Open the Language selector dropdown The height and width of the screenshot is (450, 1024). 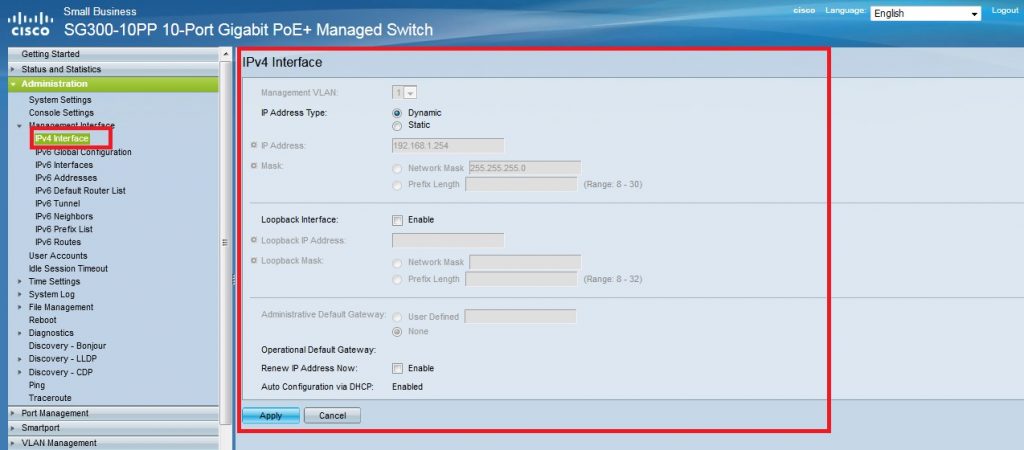(925, 13)
